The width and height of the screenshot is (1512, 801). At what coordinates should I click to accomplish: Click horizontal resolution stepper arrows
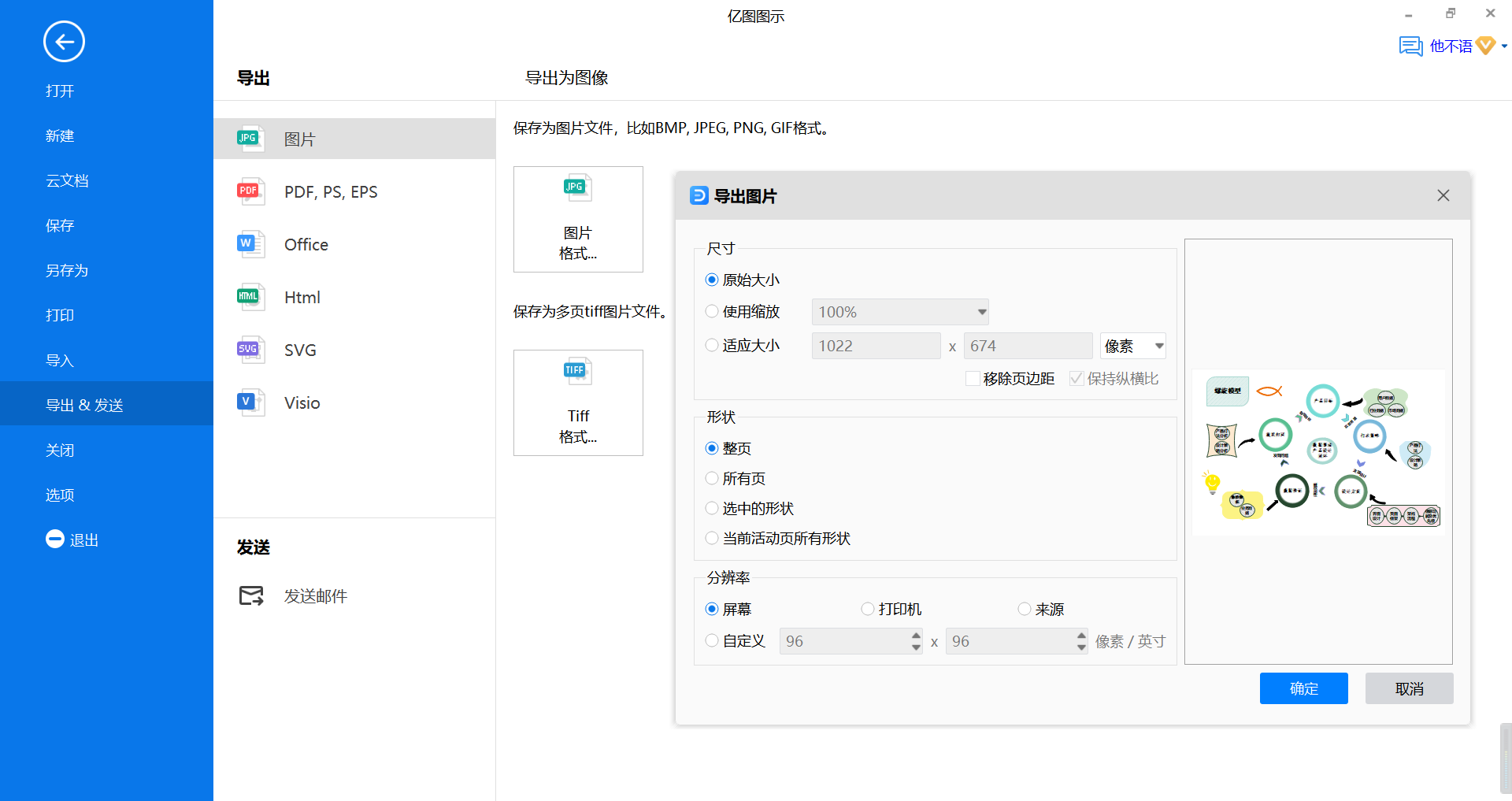point(916,641)
